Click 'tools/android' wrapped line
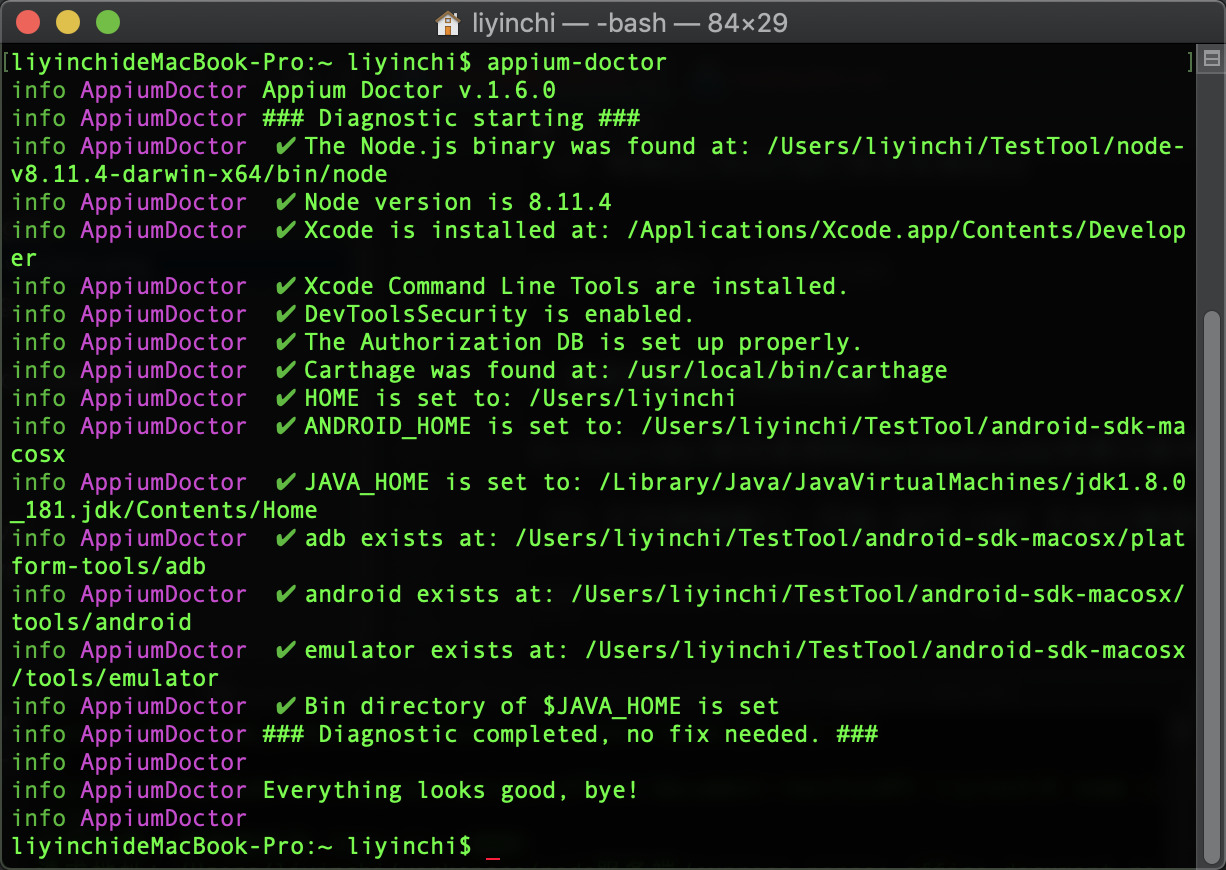This screenshot has width=1226, height=870. pos(102,622)
